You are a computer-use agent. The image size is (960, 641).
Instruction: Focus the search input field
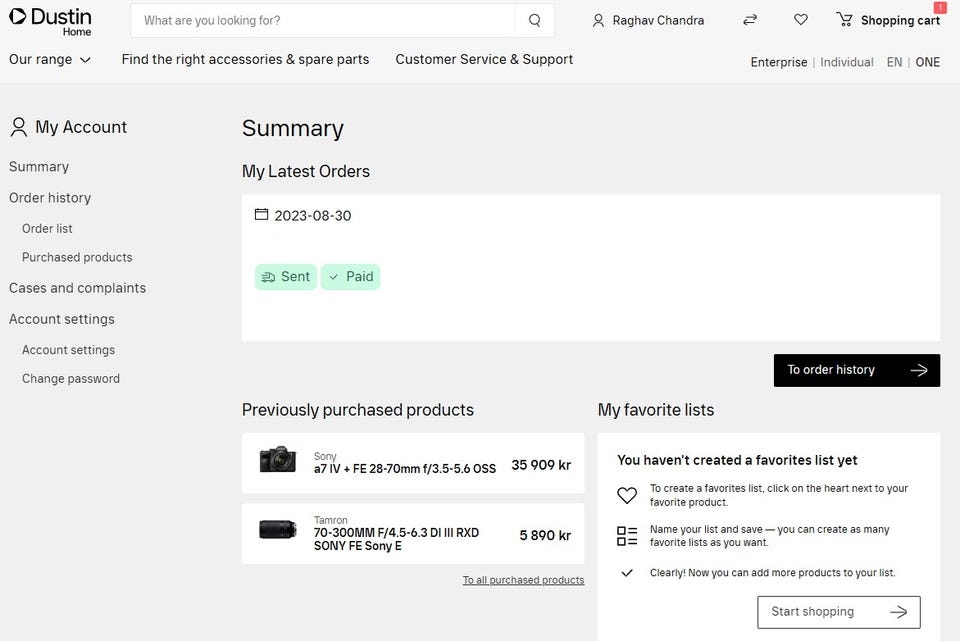[325, 20]
